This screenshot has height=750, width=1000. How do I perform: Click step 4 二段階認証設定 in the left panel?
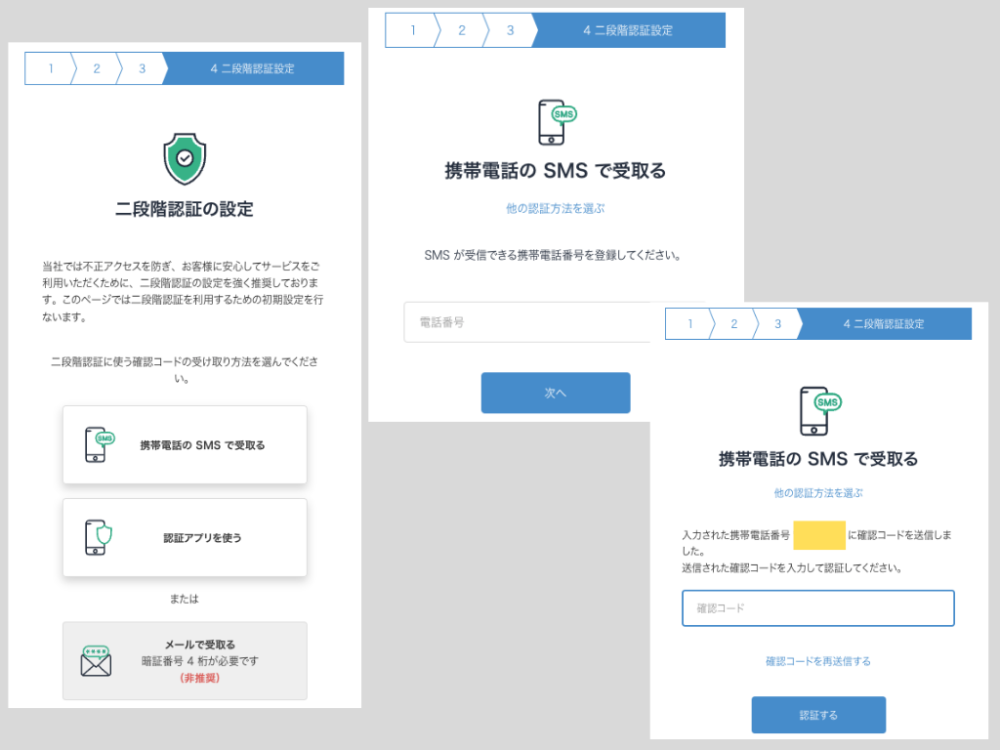(252, 69)
